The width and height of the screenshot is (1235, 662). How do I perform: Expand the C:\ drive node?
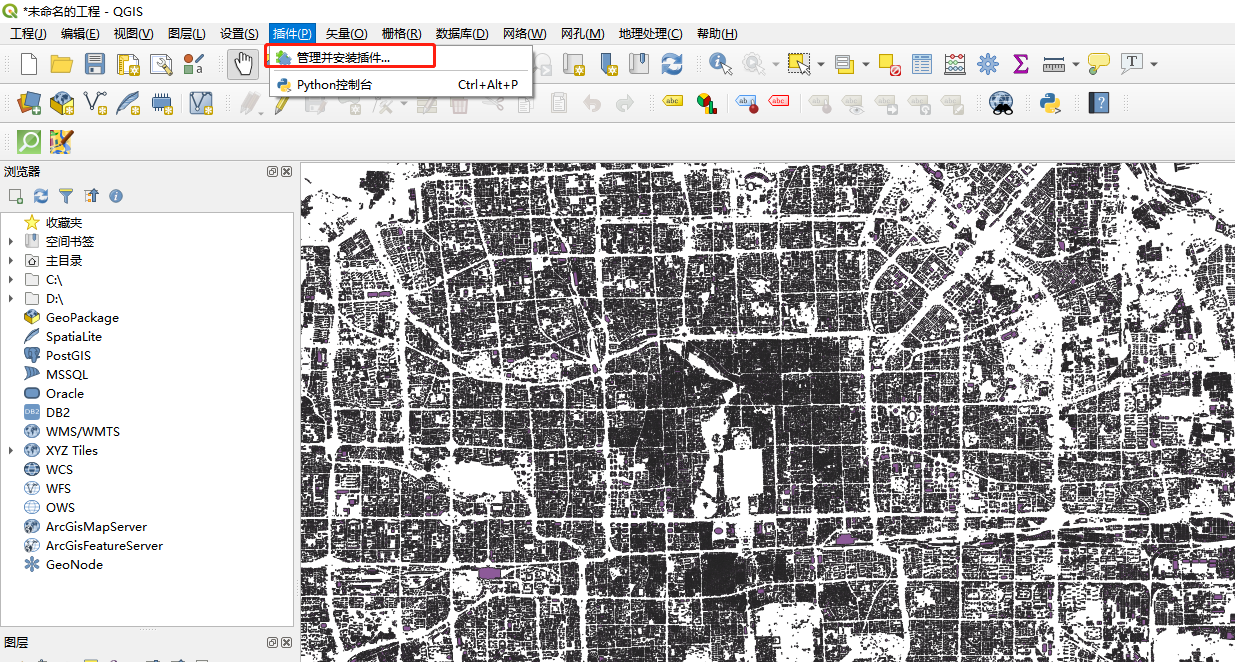coord(11,279)
